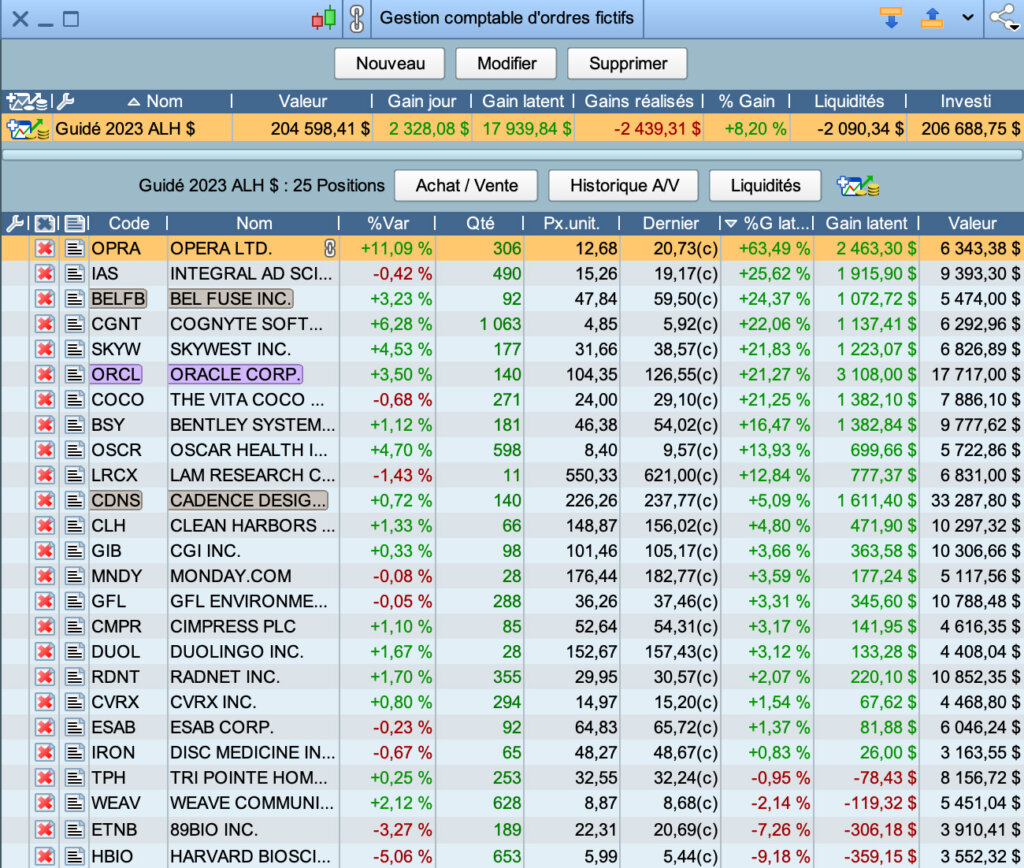Select the Guidé 2023 ALH $ account name
Viewport: 1024px width, 868px height.
125,129
